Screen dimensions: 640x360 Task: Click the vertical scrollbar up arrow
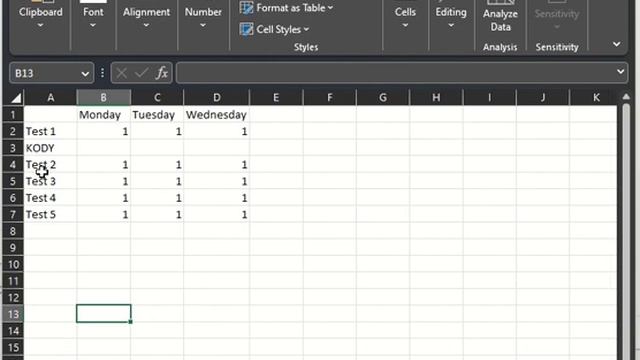pyautogui.click(x=626, y=97)
